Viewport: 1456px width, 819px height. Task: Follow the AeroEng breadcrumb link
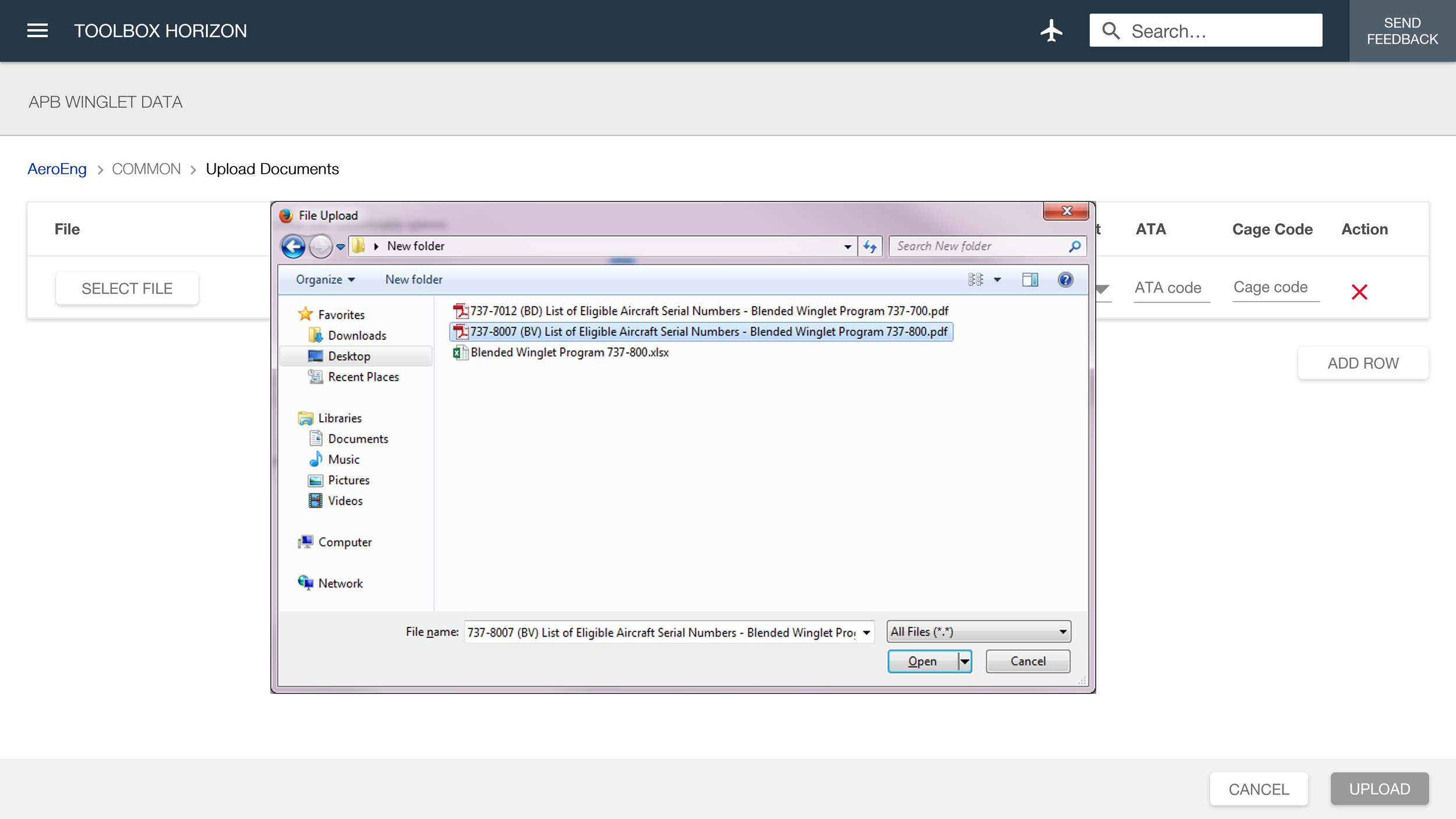57,169
